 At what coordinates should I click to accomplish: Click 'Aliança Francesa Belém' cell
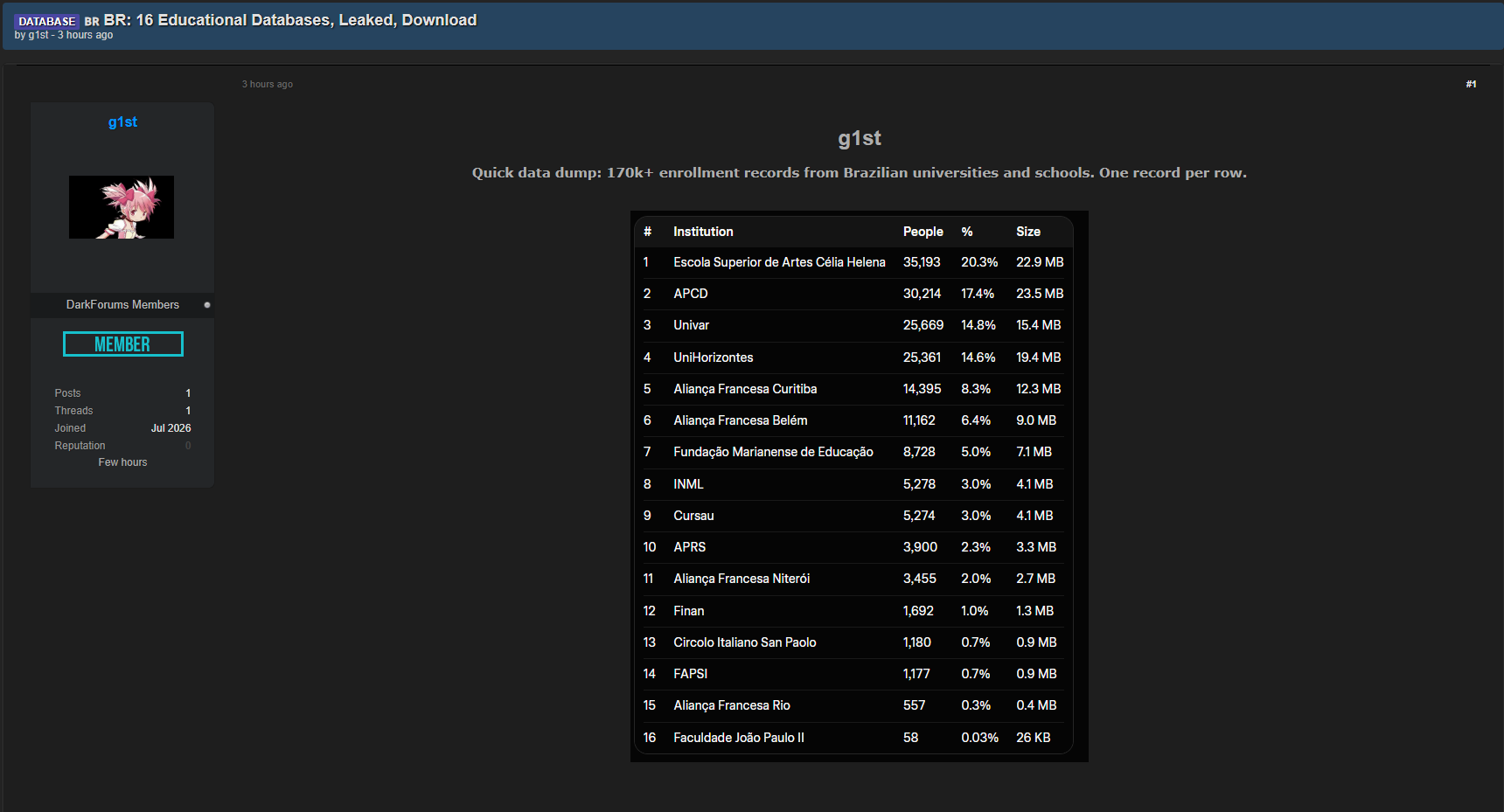click(741, 420)
